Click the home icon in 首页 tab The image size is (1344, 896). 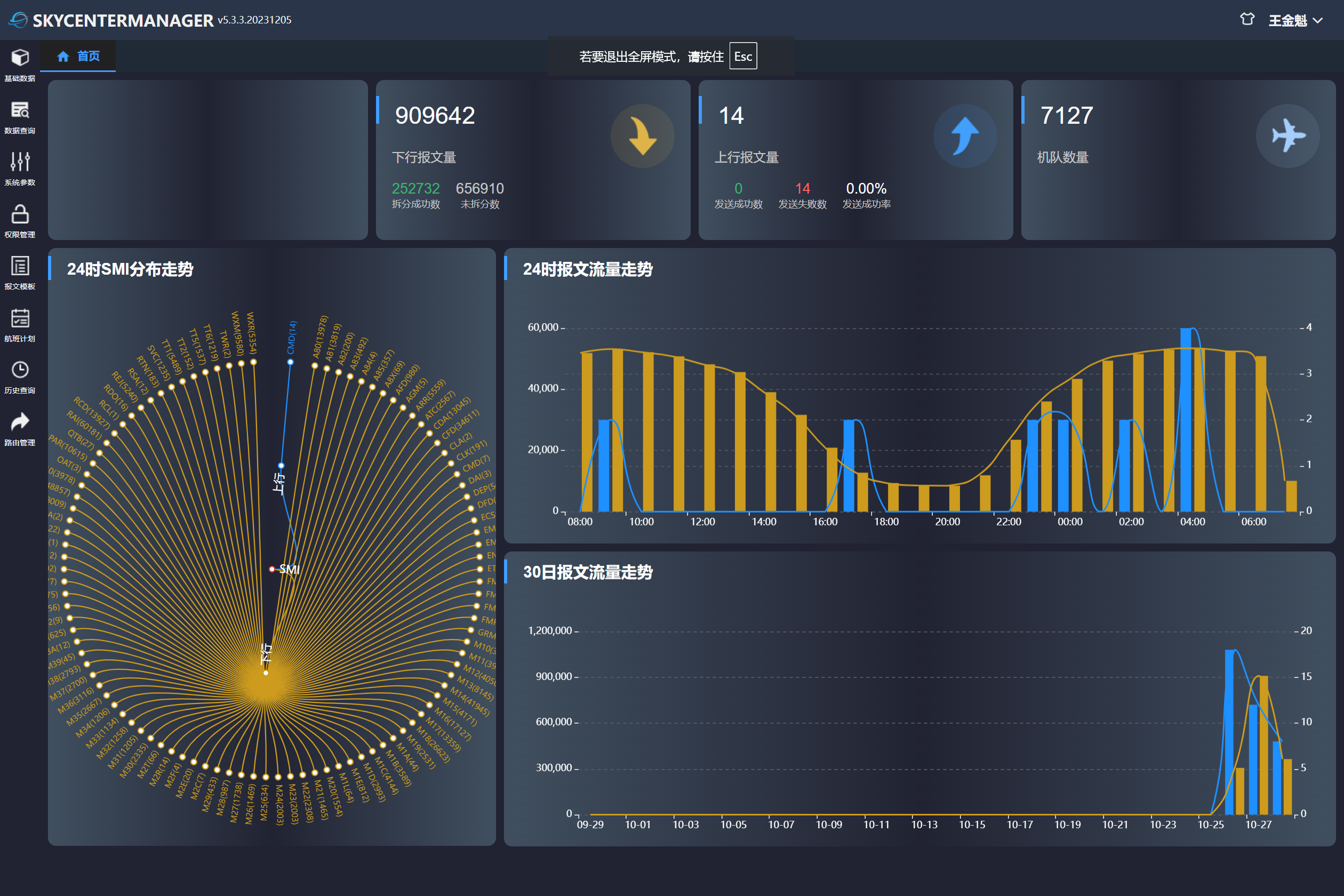click(63, 56)
